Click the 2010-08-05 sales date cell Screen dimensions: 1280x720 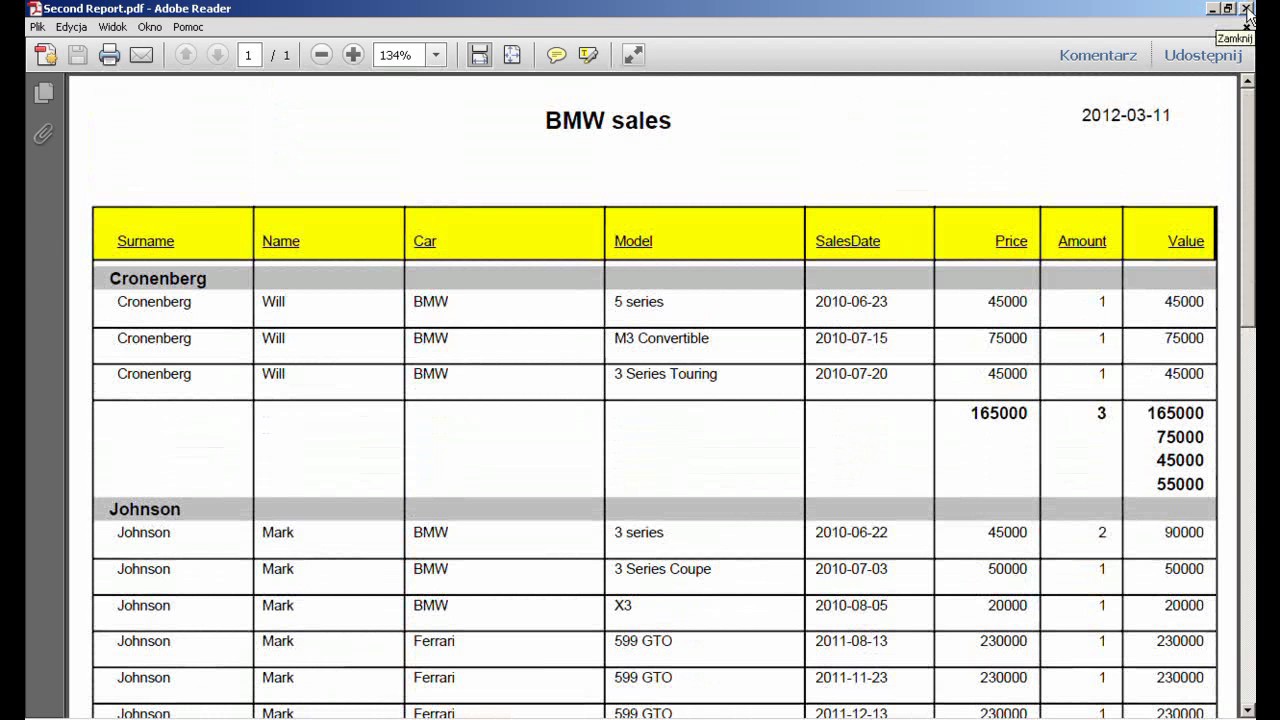point(852,605)
